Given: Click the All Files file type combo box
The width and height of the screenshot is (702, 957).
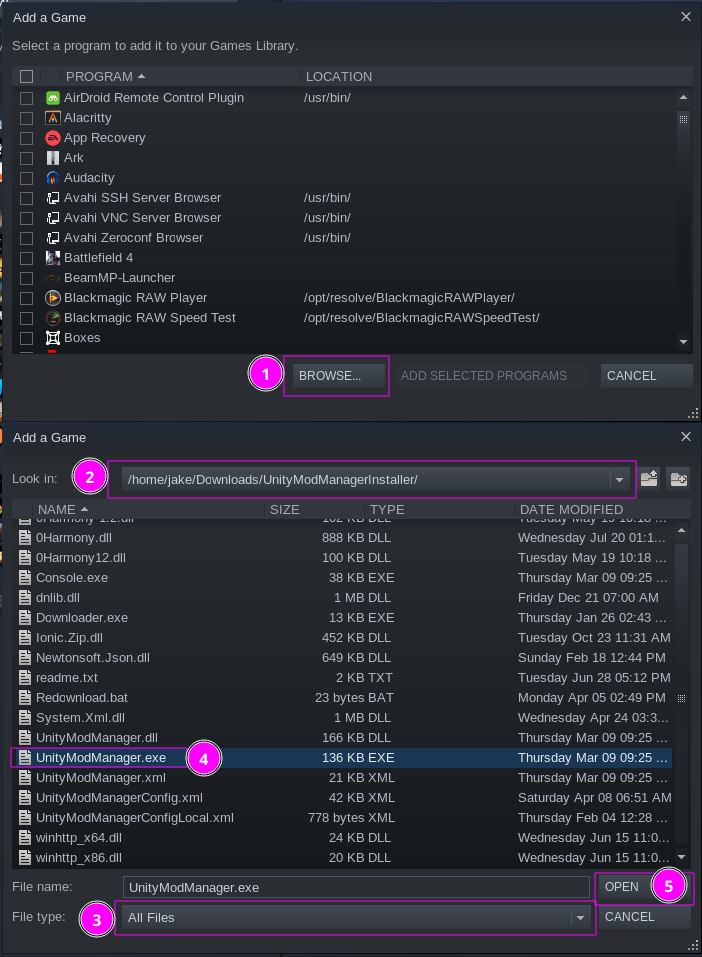Looking at the screenshot, I should coord(356,917).
